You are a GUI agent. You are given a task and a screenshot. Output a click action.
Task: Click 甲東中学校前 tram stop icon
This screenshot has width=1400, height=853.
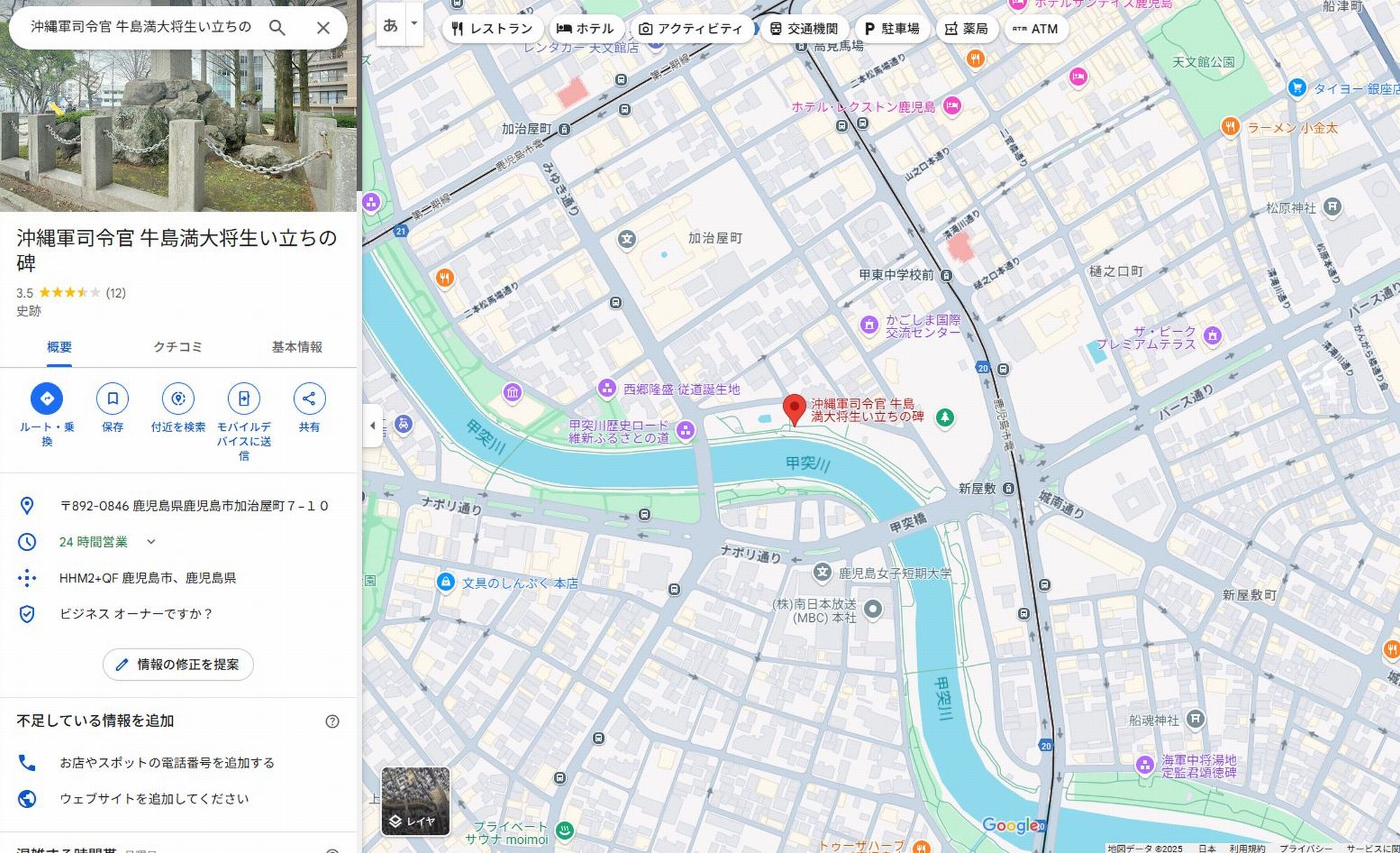tap(946, 275)
